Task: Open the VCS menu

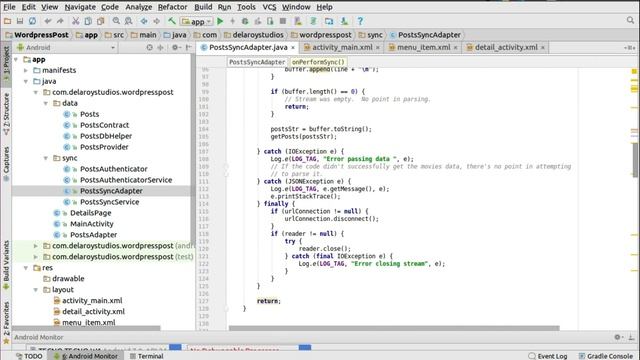Action: point(269,7)
